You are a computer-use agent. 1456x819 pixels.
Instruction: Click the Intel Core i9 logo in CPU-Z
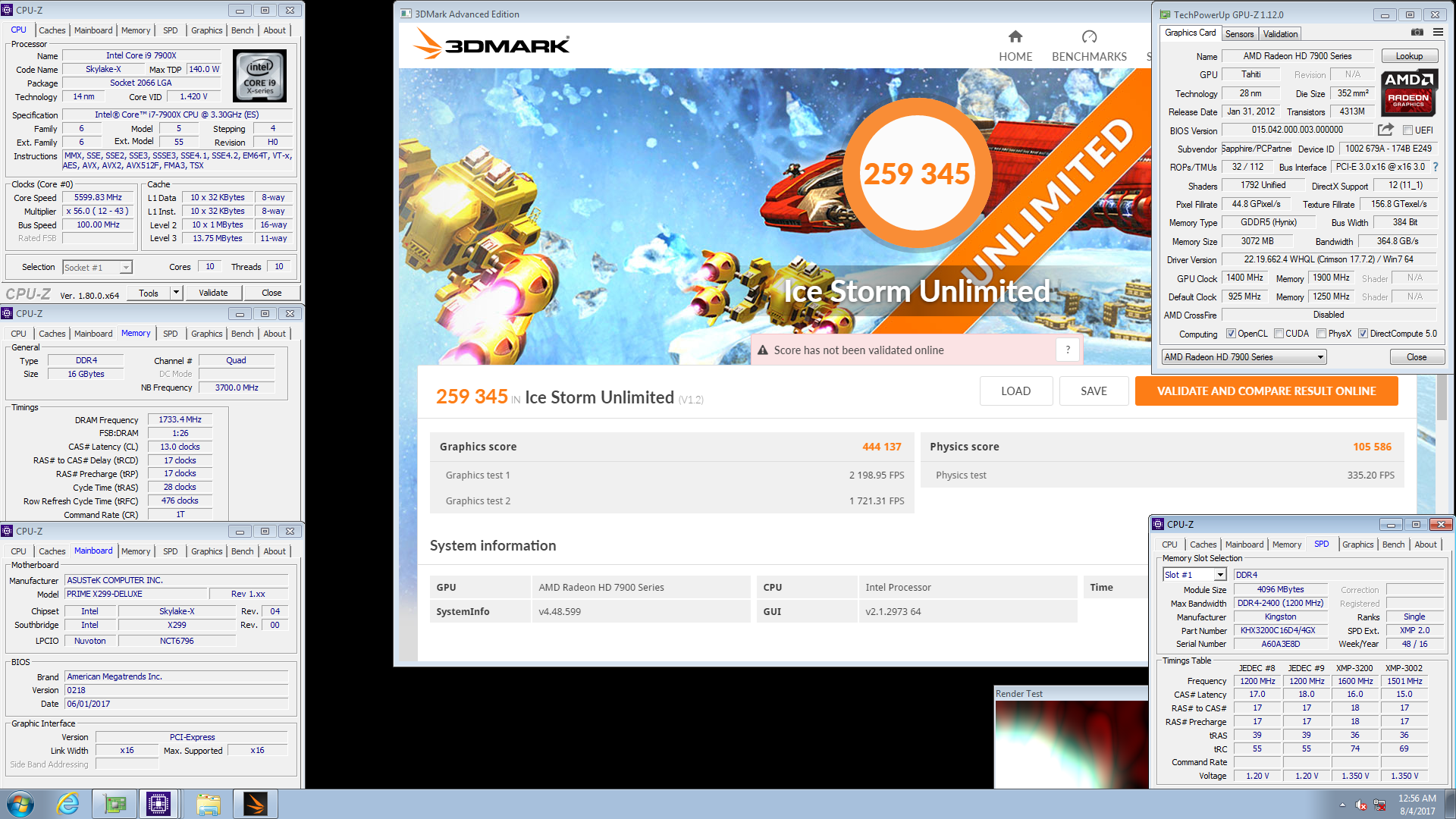(x=259, y=76)
